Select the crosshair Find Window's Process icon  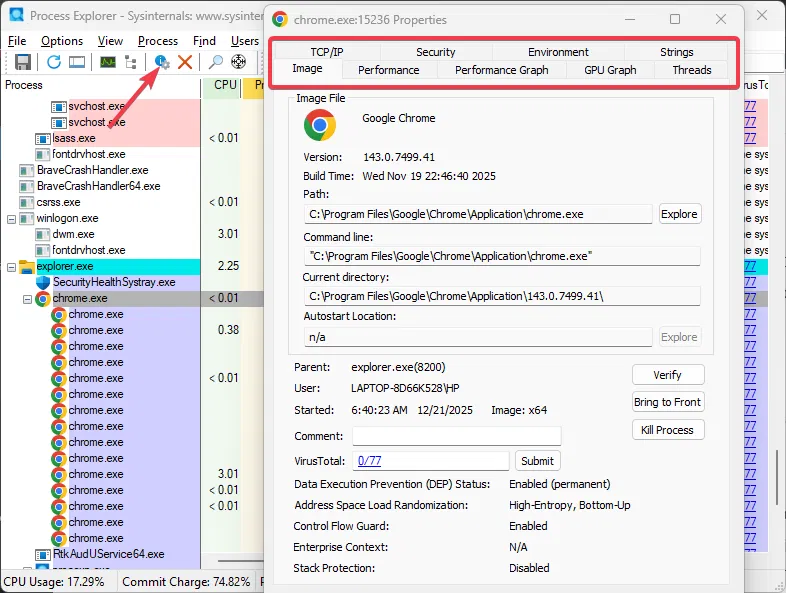click(x=239, y=62)
